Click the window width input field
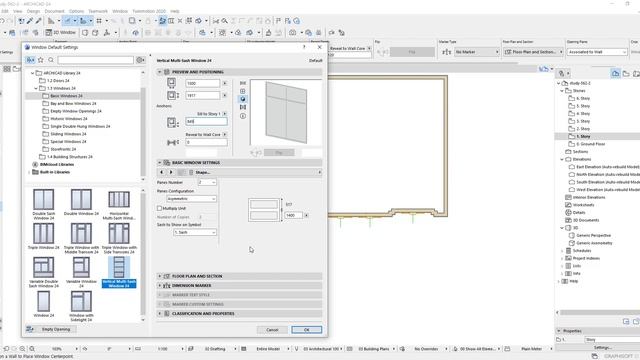This screenshot has width=640, height=360. click(x=203, y=83)
